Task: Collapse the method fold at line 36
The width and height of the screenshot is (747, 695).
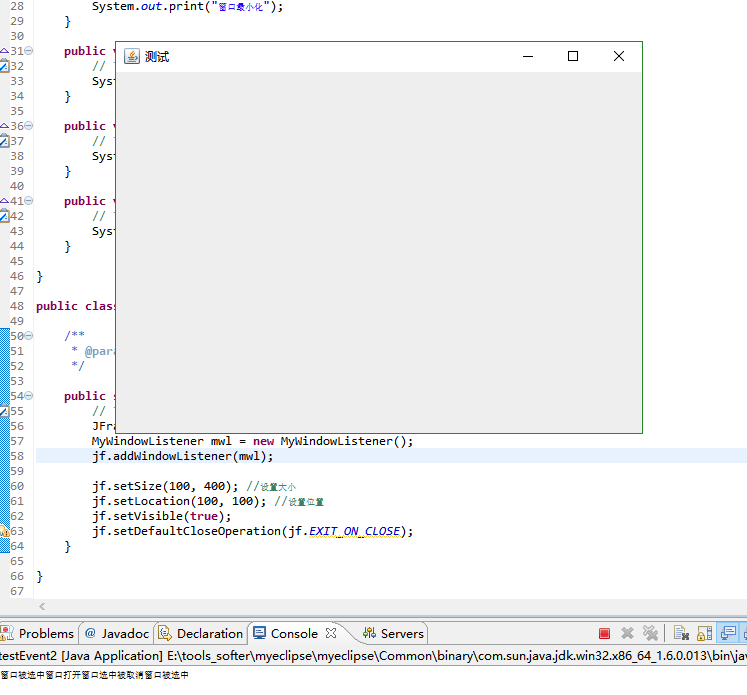Action: (x=29, y=126)
